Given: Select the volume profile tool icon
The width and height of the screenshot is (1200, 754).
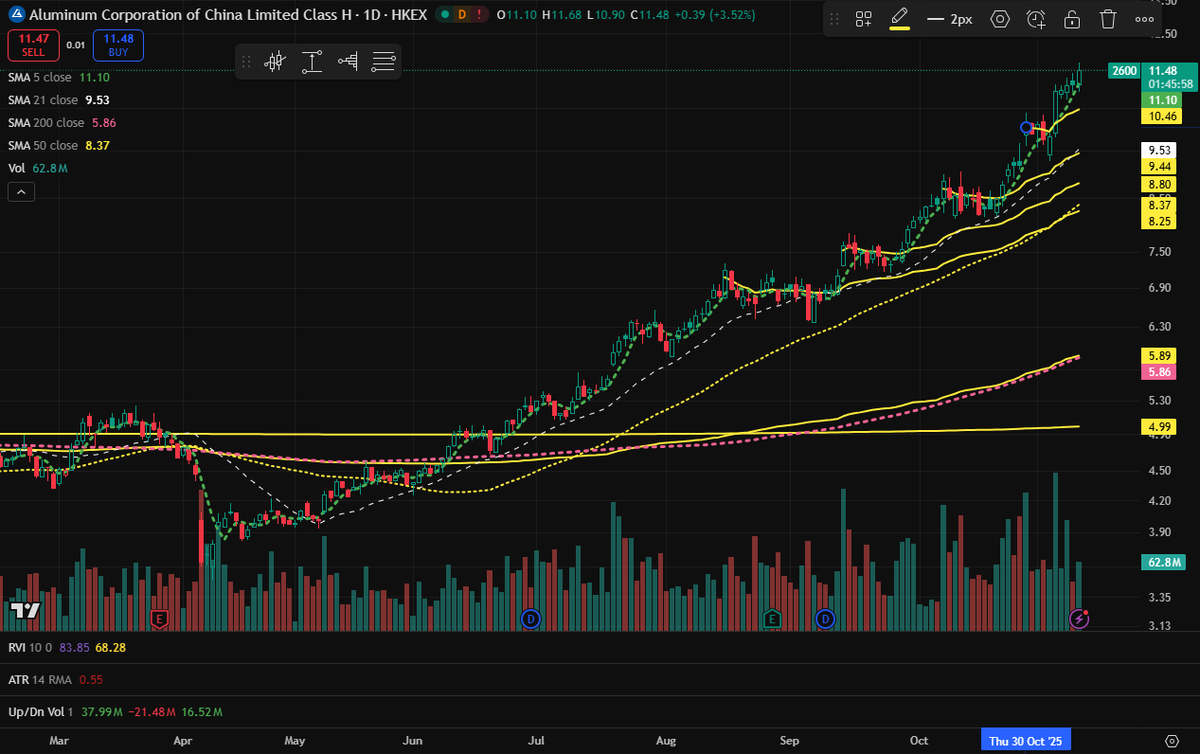Looking at the screenshot, I should point(348,62).
